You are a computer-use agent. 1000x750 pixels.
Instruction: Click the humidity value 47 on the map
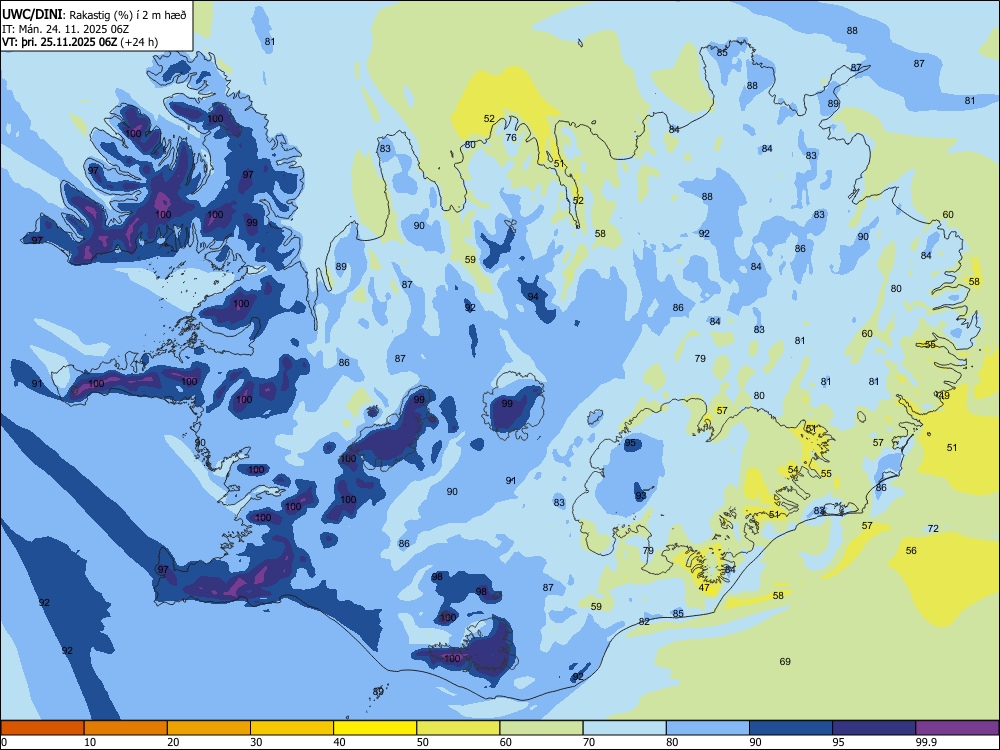(704, 587)
